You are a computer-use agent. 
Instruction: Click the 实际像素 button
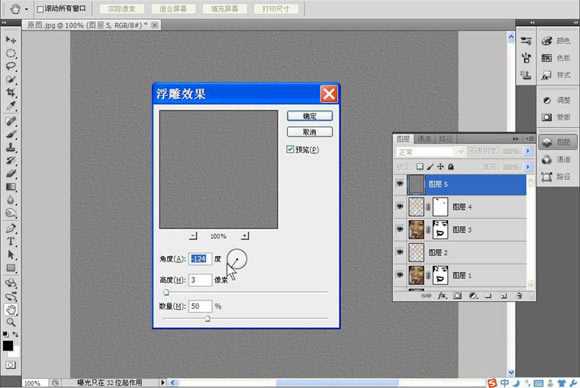pyautogui.click(x=122, y=9)
